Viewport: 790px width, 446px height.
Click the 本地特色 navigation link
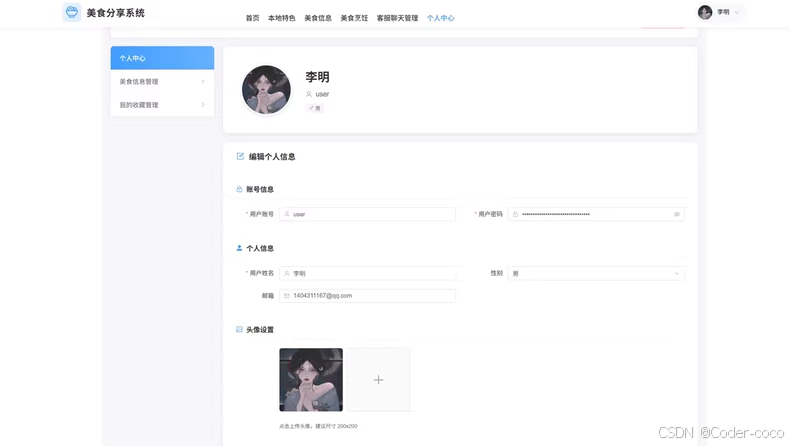click(282, 18)
